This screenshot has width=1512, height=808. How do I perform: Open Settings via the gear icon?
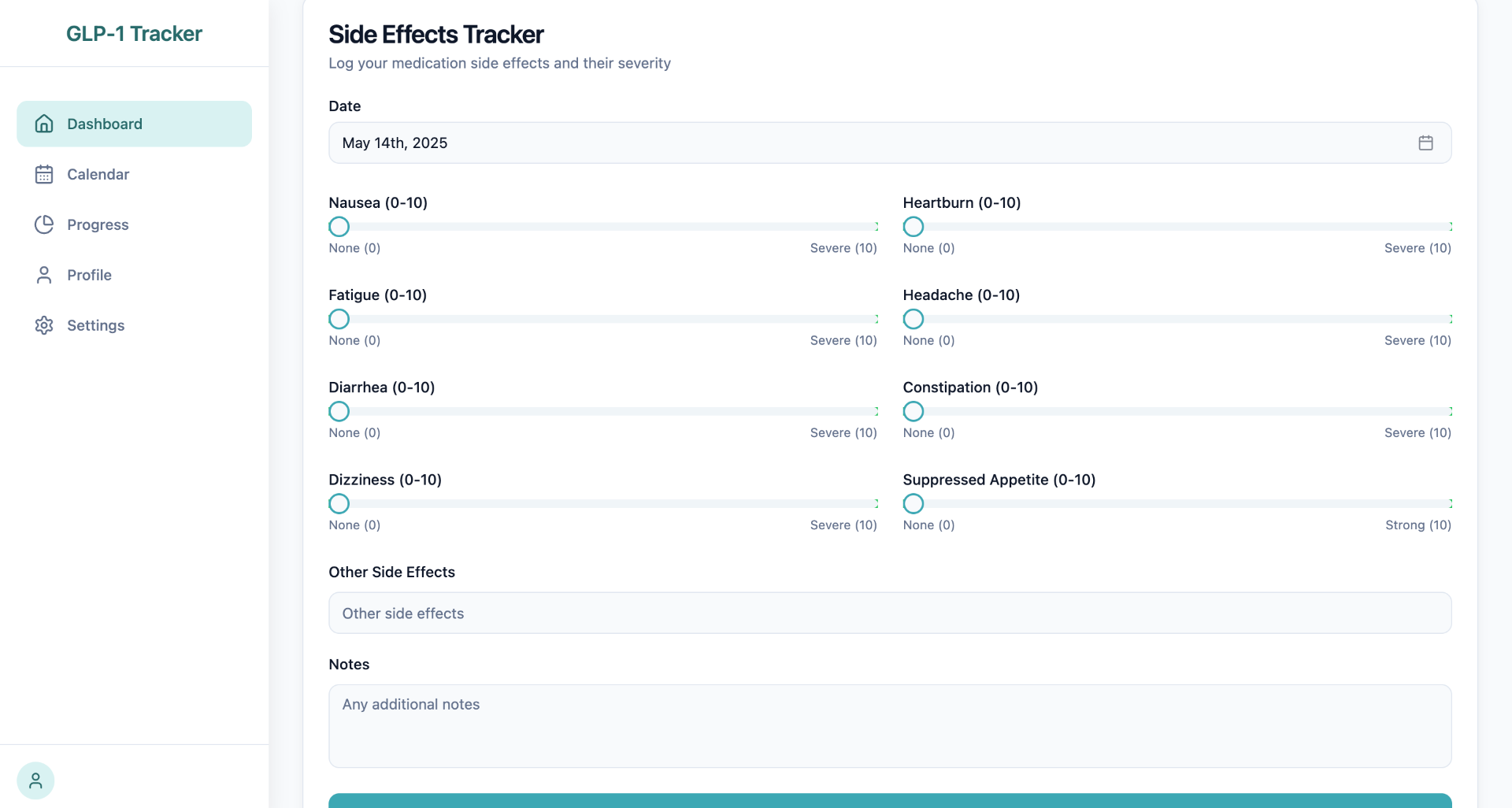[44, 325]
